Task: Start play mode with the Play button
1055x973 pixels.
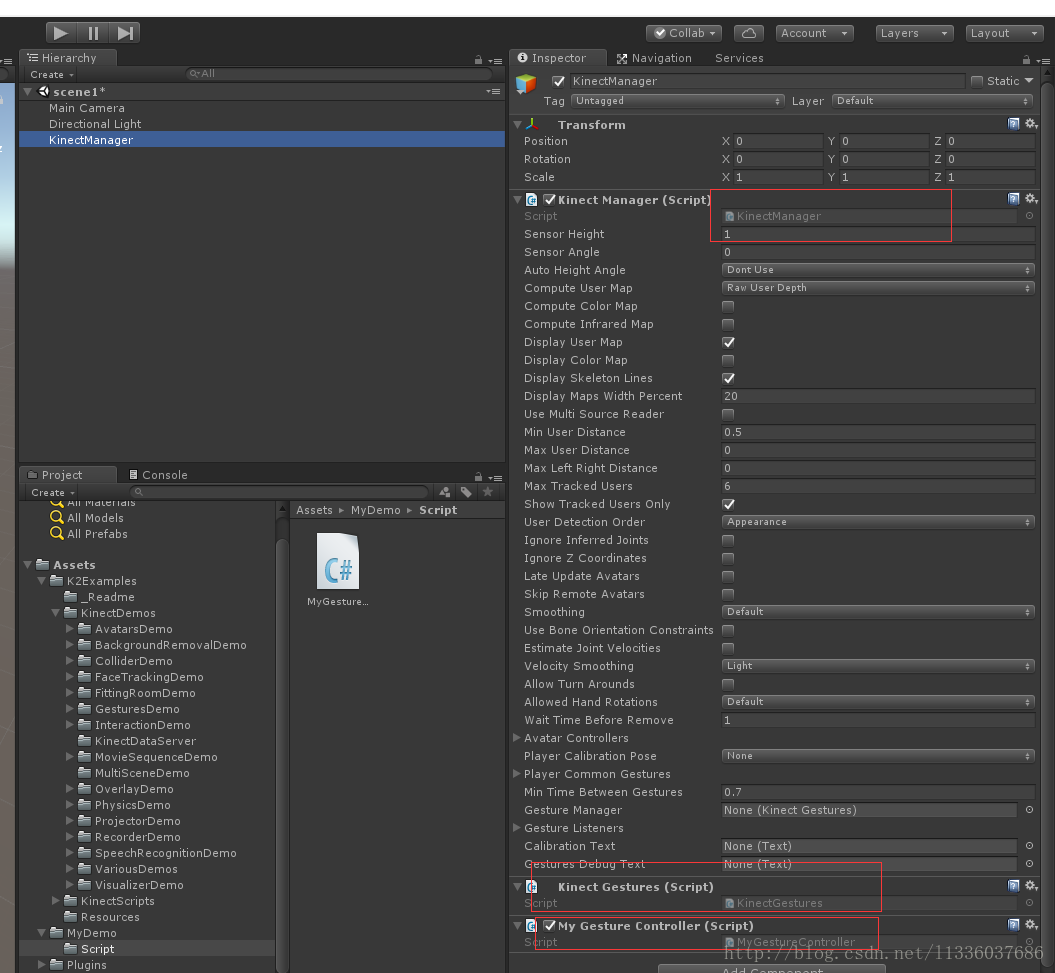Action: pyautogui.click(x=61, y=33)
